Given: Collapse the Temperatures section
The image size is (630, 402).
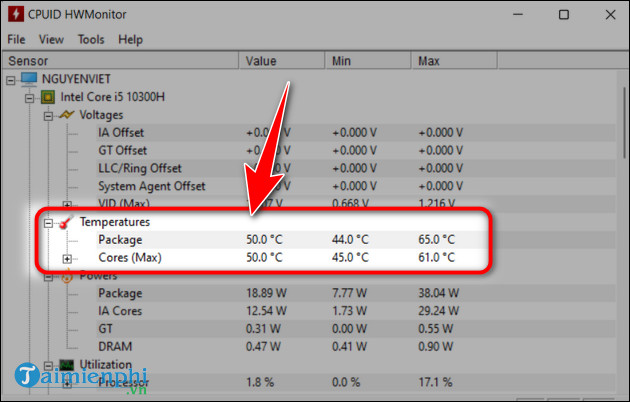Looking at the screenshot, I should pos(48,223).
